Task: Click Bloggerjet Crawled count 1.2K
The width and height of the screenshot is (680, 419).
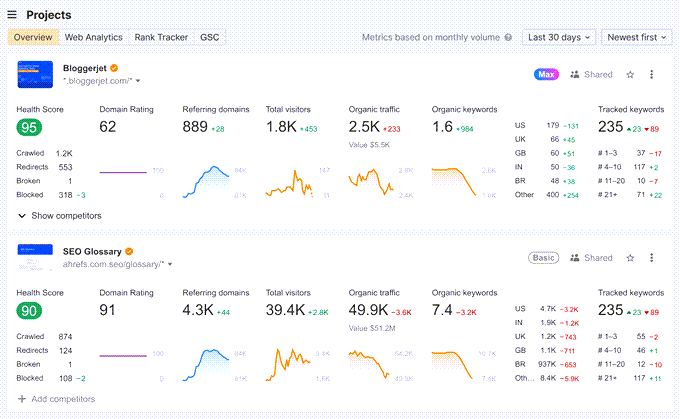Action: 64,153
